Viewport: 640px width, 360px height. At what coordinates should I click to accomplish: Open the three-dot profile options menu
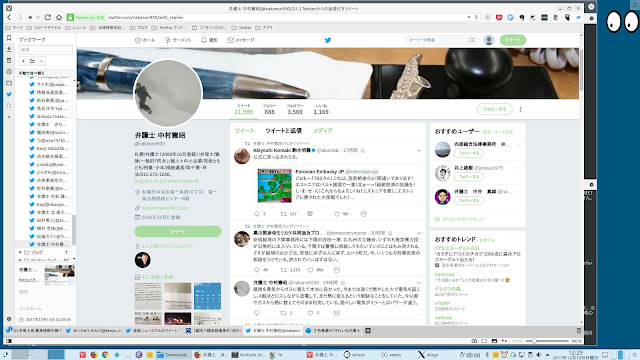[520, 109]
